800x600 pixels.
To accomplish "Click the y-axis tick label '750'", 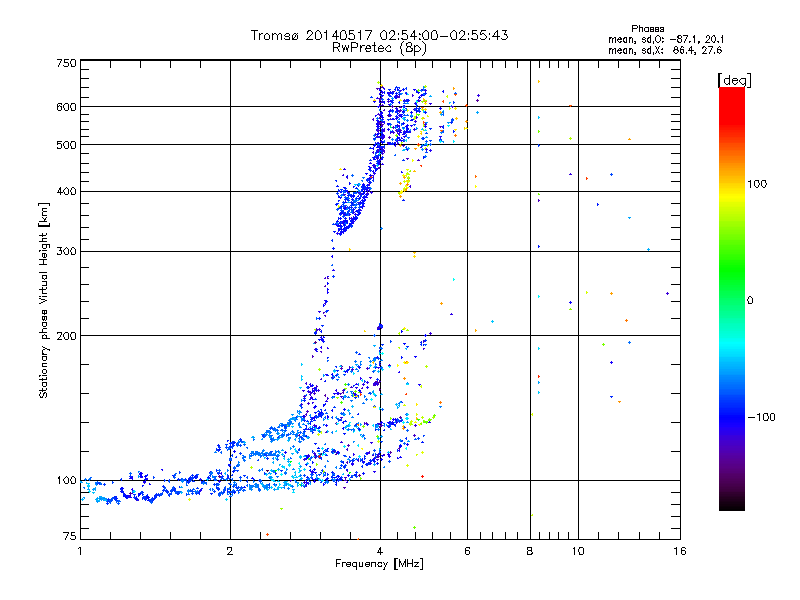I will (x=66, y=63).
